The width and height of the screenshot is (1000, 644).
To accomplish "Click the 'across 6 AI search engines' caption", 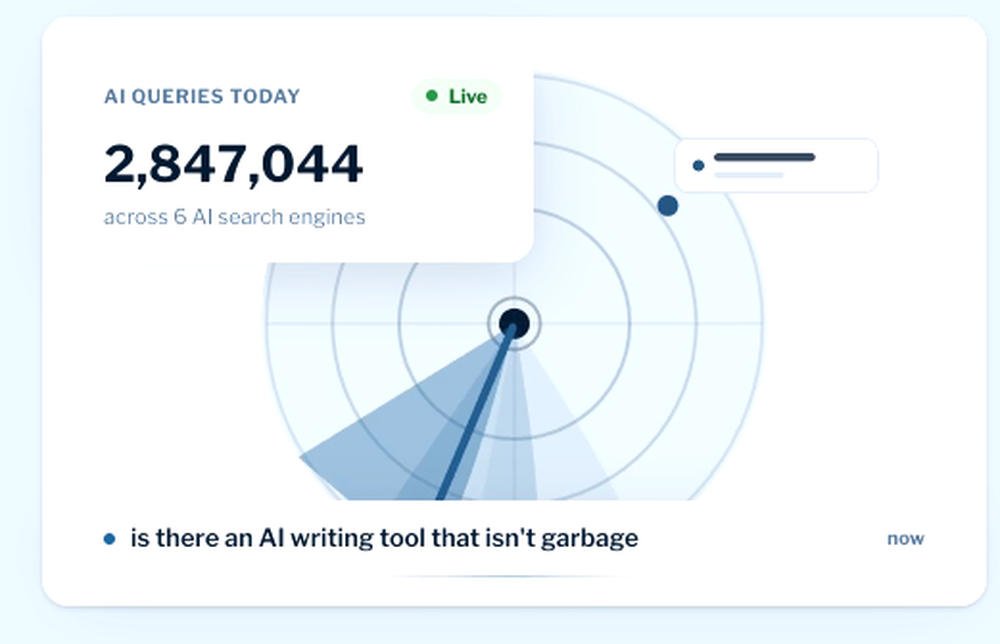I will pyautogui.click(x=235, y=217).
